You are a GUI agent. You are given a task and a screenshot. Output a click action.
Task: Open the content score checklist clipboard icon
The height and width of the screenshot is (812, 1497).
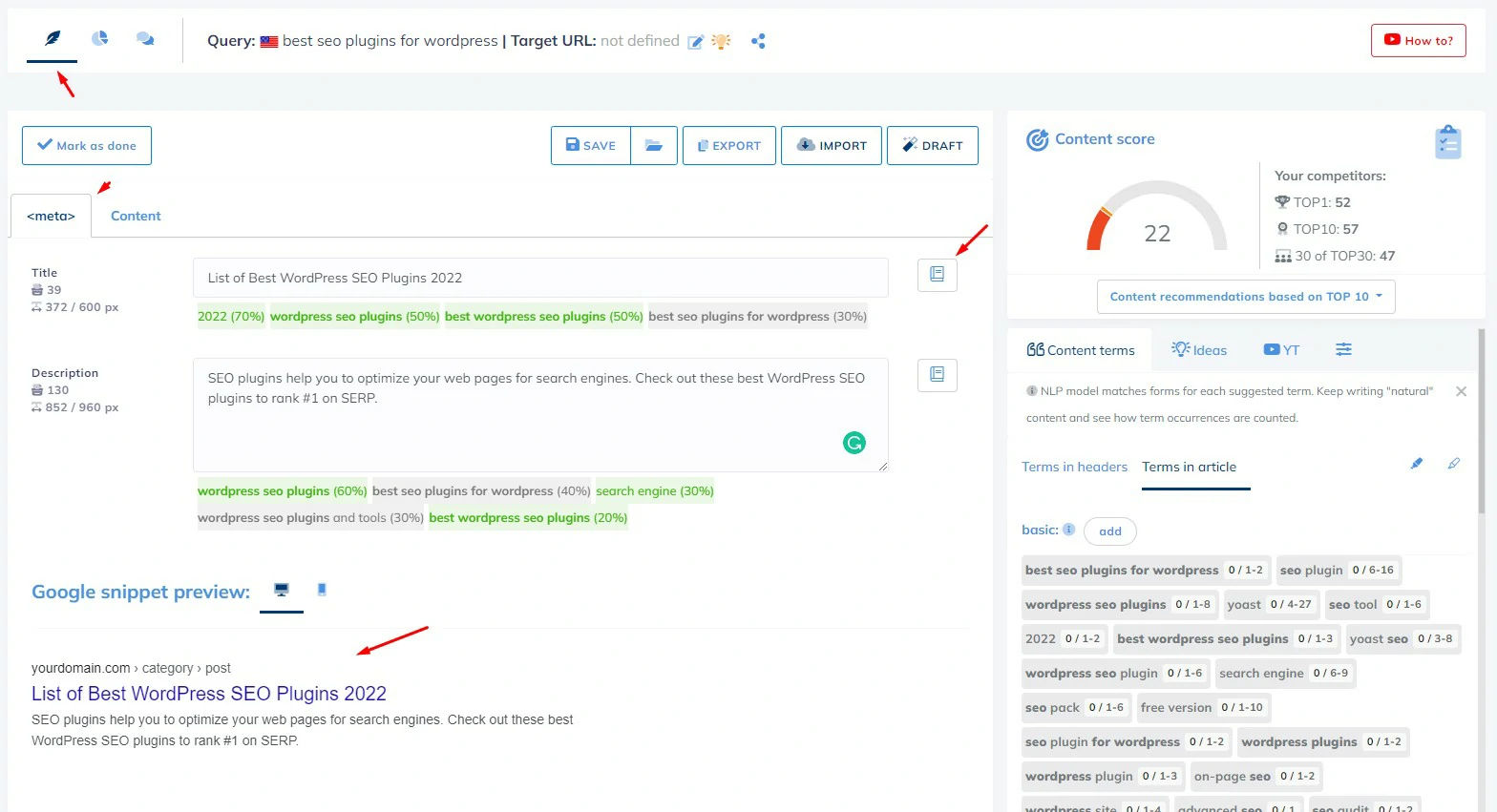point(1447,142)
